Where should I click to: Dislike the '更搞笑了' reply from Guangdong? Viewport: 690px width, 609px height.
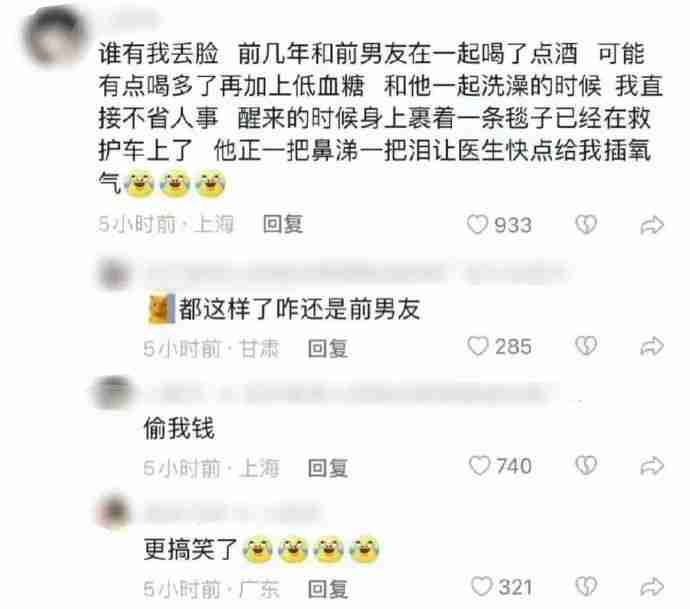pos(586,587)
